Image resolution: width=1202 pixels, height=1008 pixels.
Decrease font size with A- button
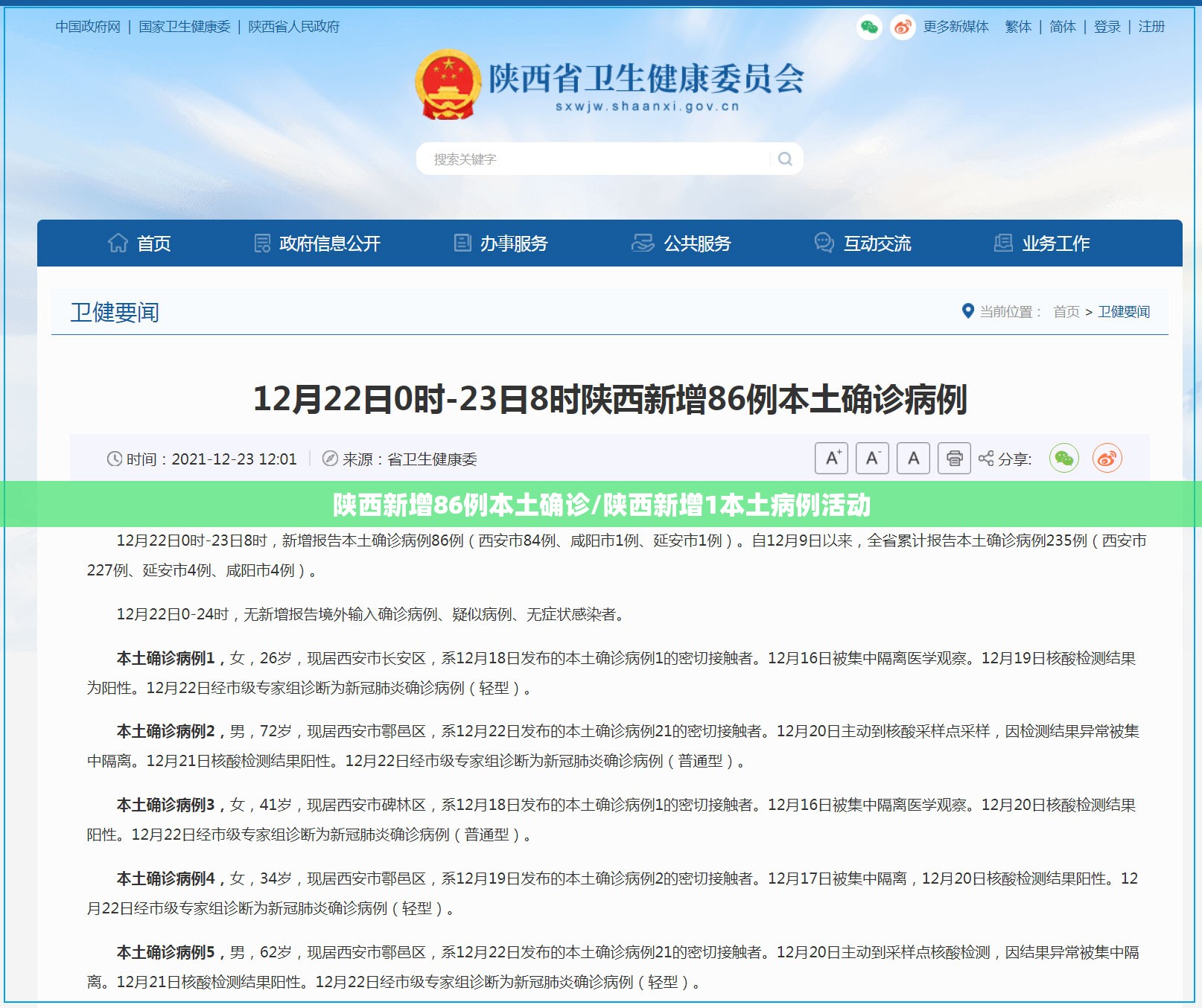tap(872, 458)
